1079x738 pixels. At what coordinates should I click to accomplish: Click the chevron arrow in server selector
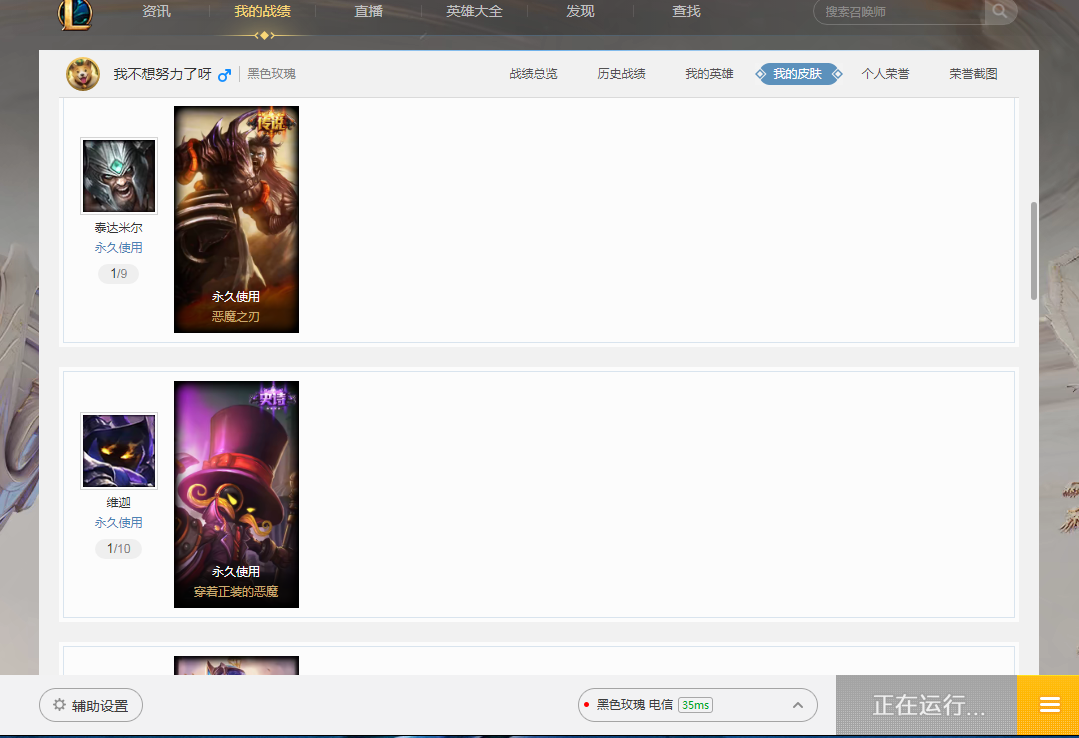[x=798, y=705]
